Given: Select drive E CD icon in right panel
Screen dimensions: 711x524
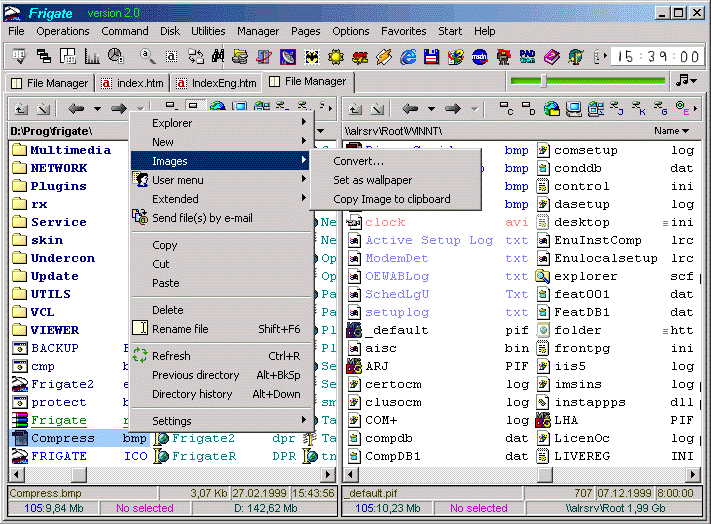Looking at the screenshot, I should click(682, 108).
